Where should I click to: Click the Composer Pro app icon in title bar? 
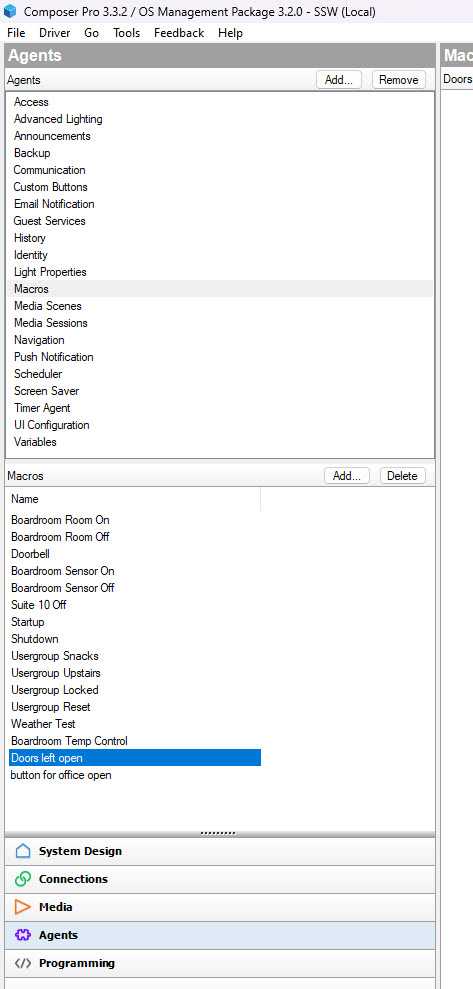click(10, 11)
